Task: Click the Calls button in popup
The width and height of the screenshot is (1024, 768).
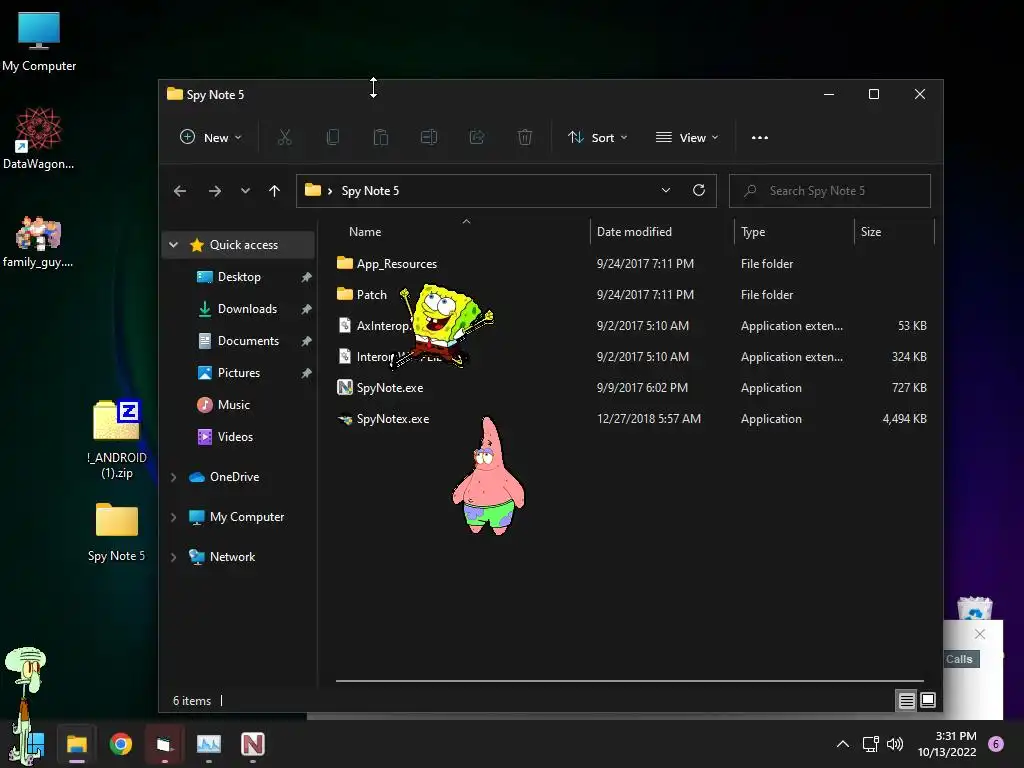Action: pyautogui.click(x=960, y=659)
